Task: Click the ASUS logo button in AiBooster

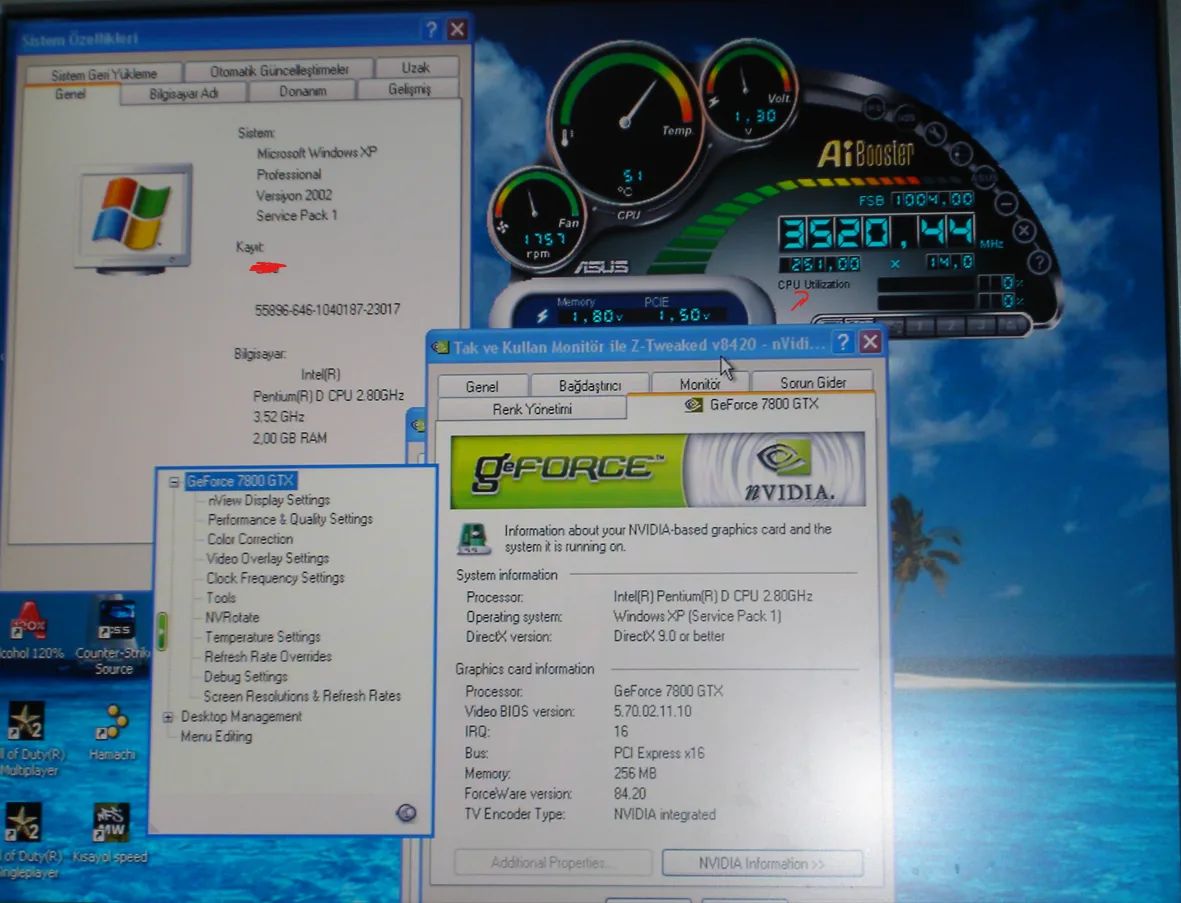Action: (x=983, y=178)
